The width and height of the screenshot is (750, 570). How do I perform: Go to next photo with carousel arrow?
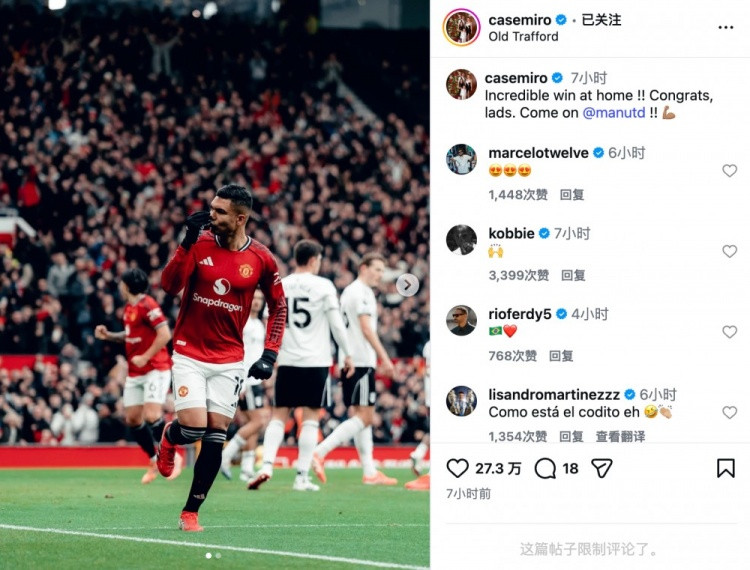(x=408, y=285)
